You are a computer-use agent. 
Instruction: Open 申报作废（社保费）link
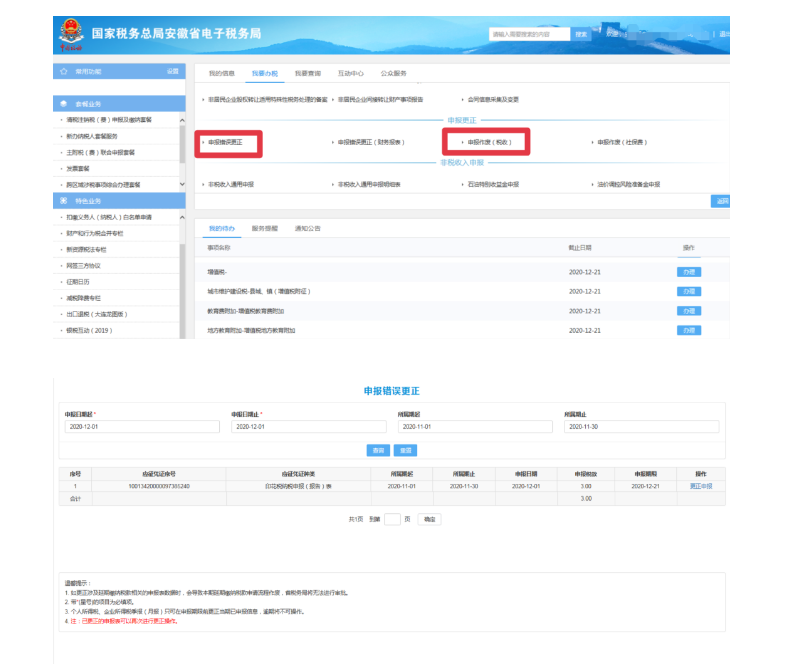[x=622, y=142]
